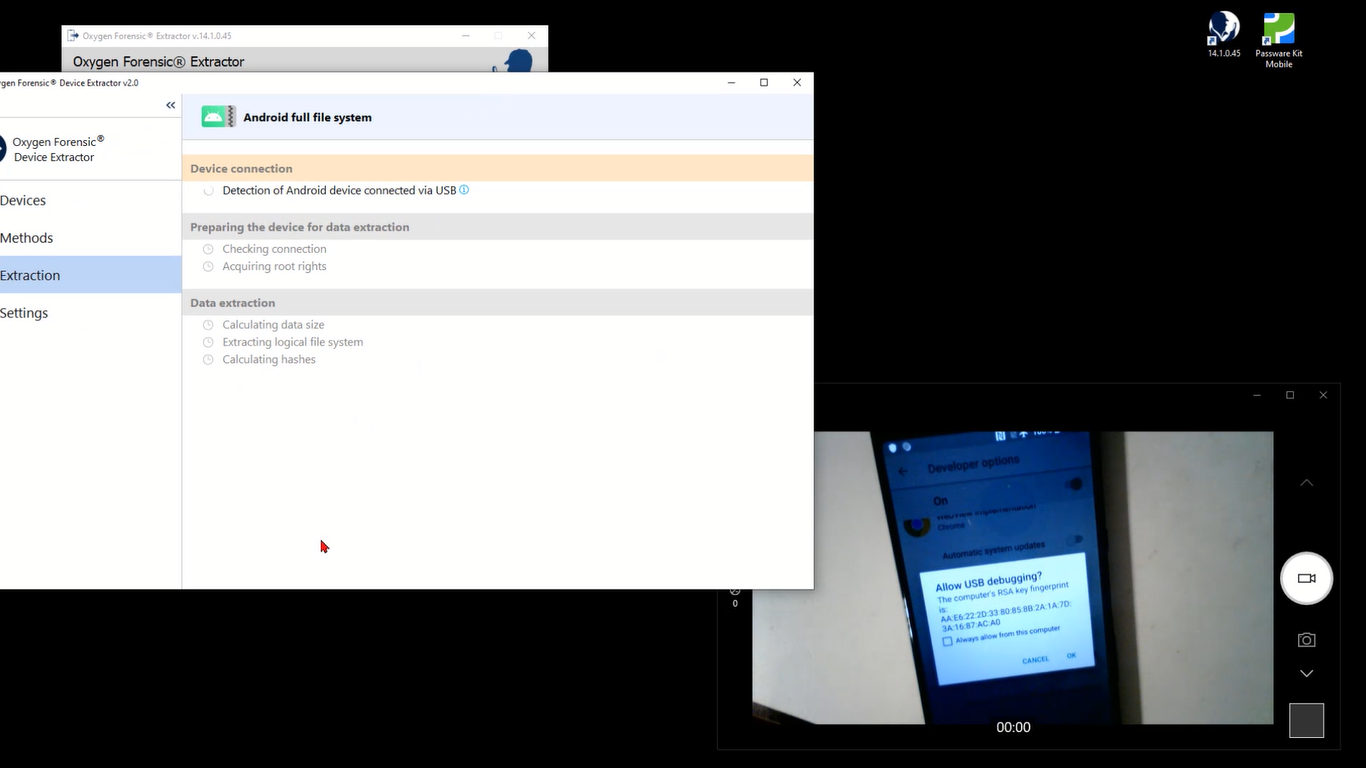Click the Android full file system icon
1366x768 pixels.
click(218, 117)
